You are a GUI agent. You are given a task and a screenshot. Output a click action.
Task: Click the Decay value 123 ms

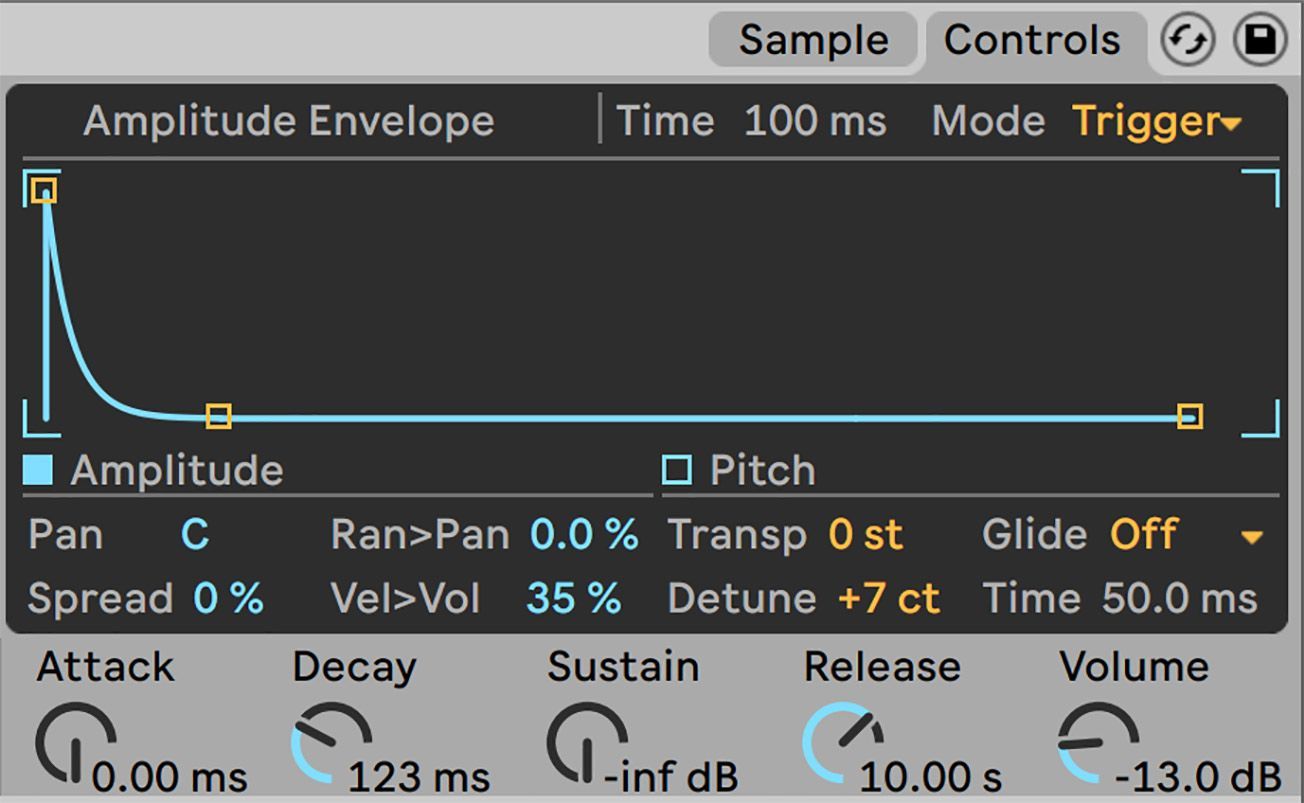(420, 776)
